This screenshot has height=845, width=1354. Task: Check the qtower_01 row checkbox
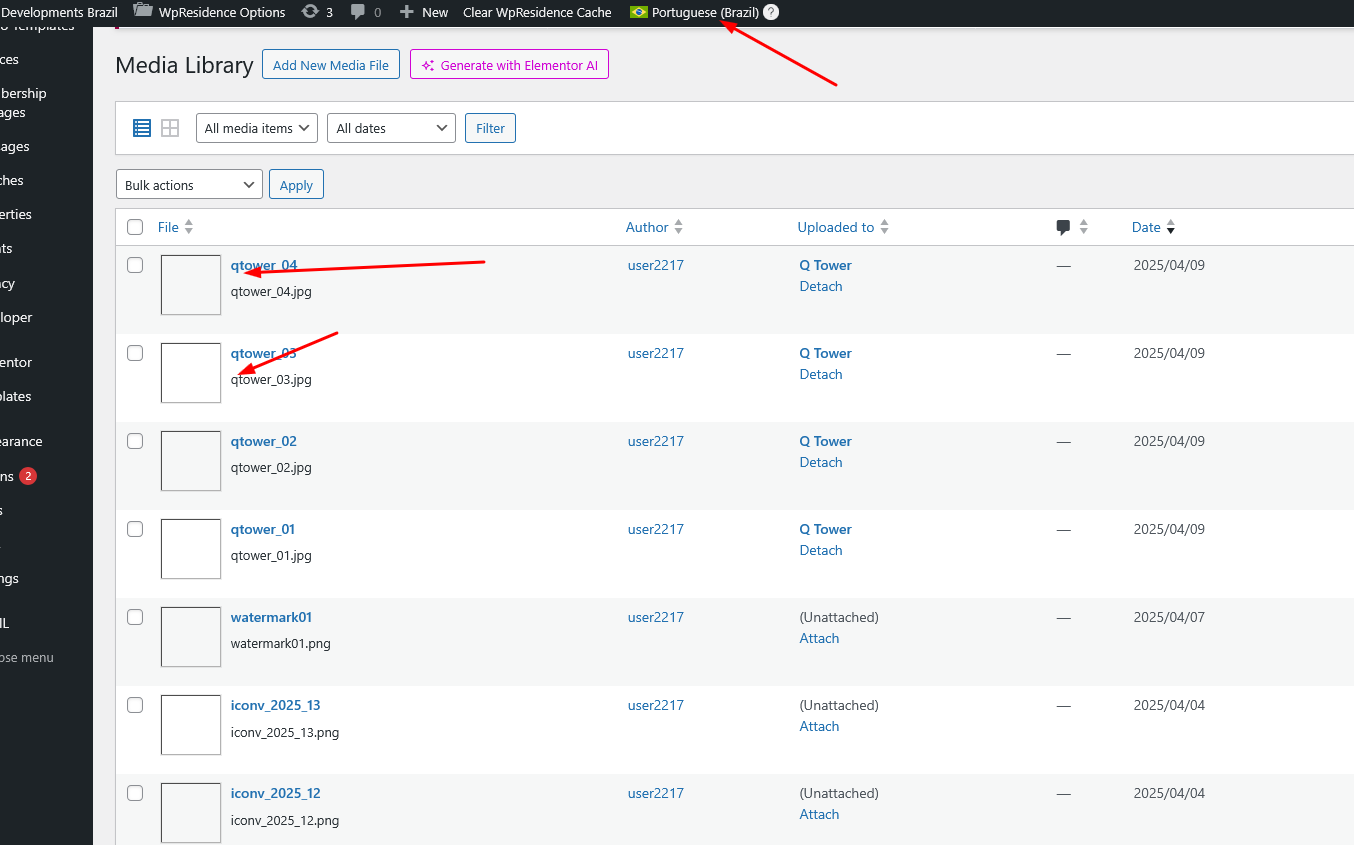(x=135, y=529)
